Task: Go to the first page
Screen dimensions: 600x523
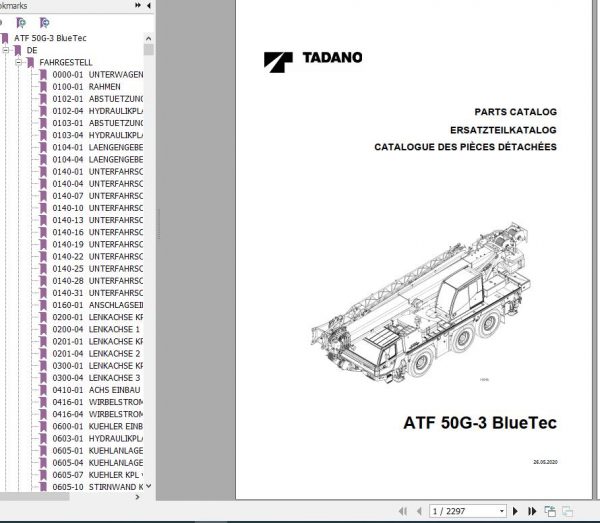Action: pos(403,511)
